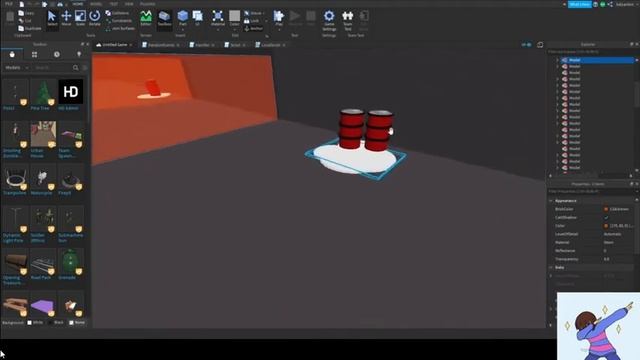Switch to the HOME ribbon tab
The width and height of the screenshot is (640, 360).
point(78,4)
